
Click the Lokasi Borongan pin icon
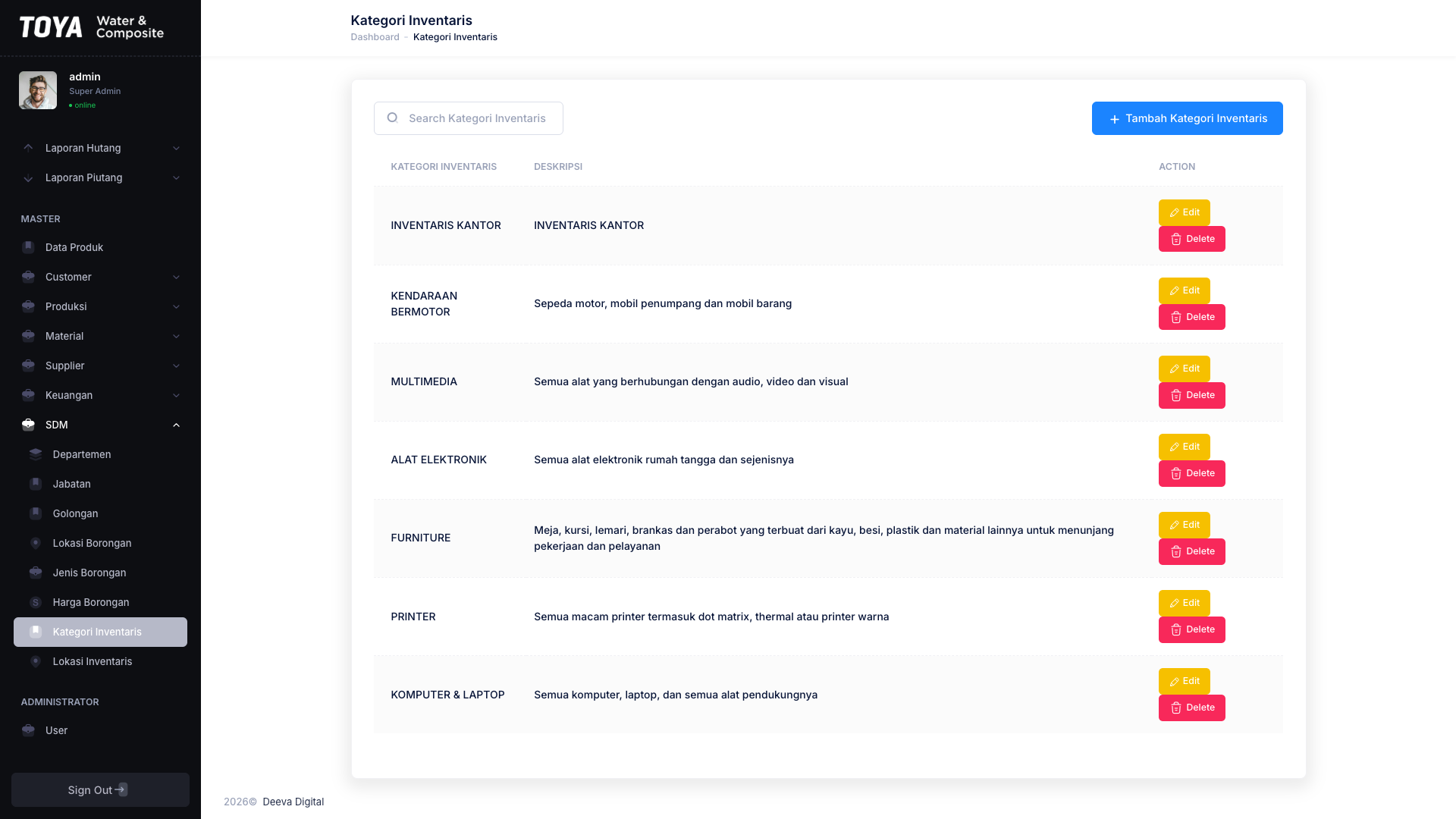tap(36, 543)
